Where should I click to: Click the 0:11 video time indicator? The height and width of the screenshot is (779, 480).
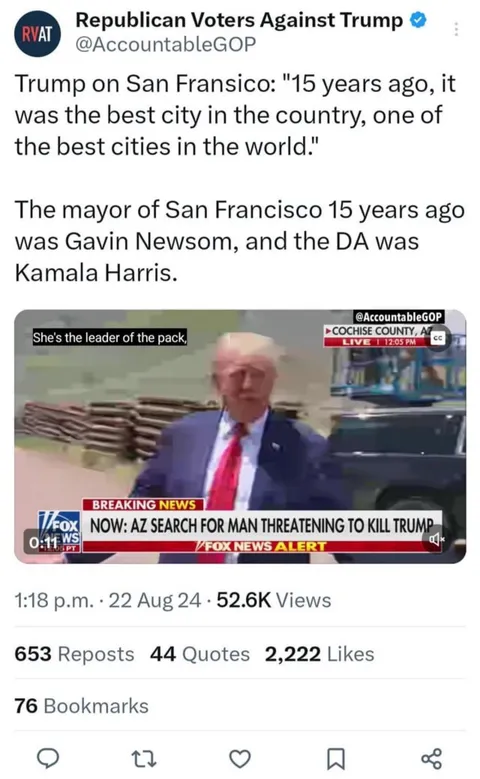(44, 542)
